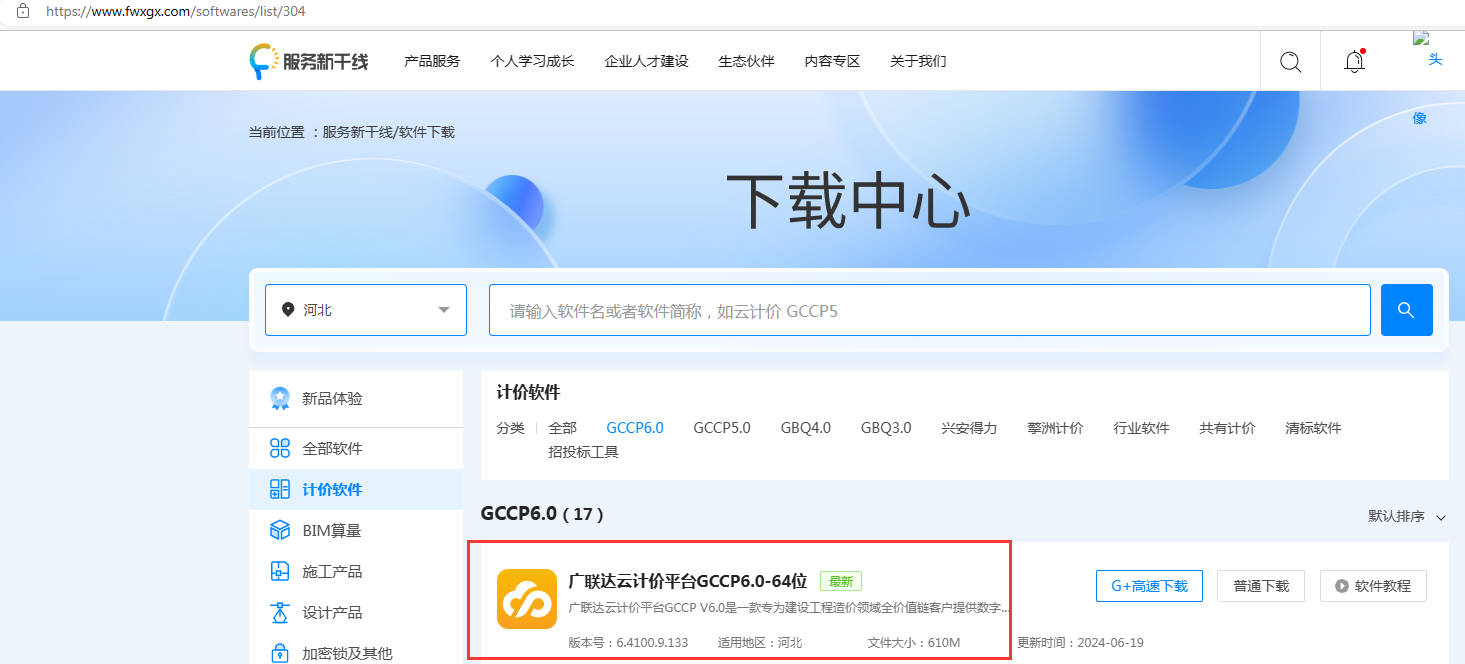Open the 产品服务 menu

pyautogui.click(x=432, y=62)
